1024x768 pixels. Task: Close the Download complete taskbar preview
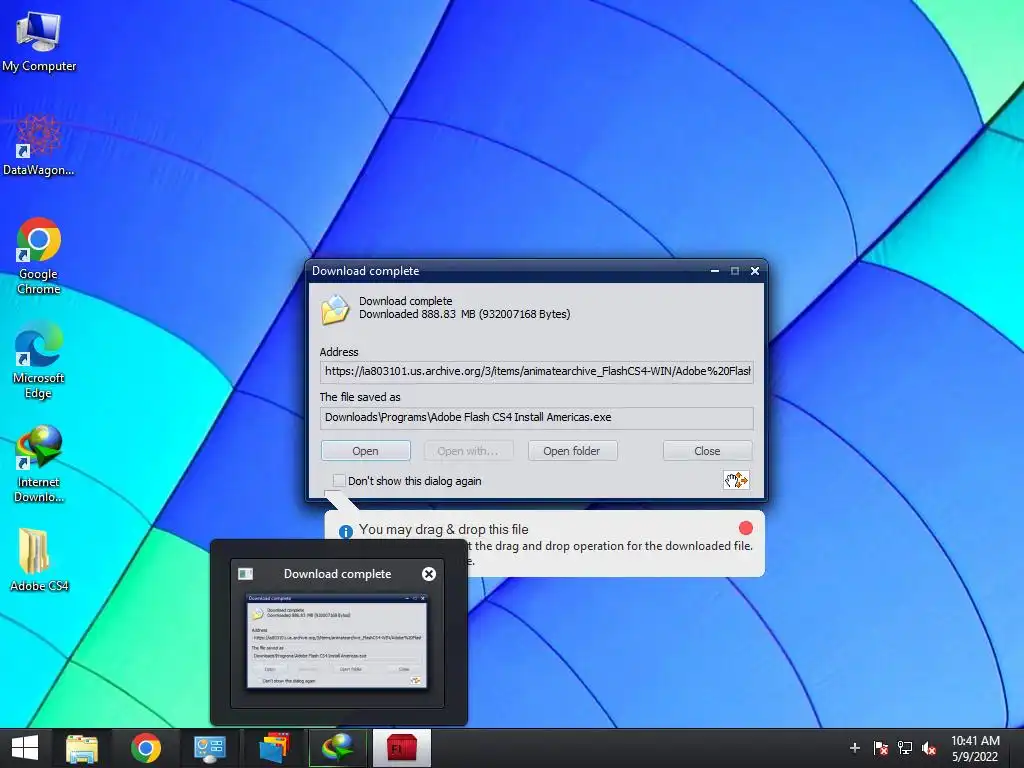428,574
